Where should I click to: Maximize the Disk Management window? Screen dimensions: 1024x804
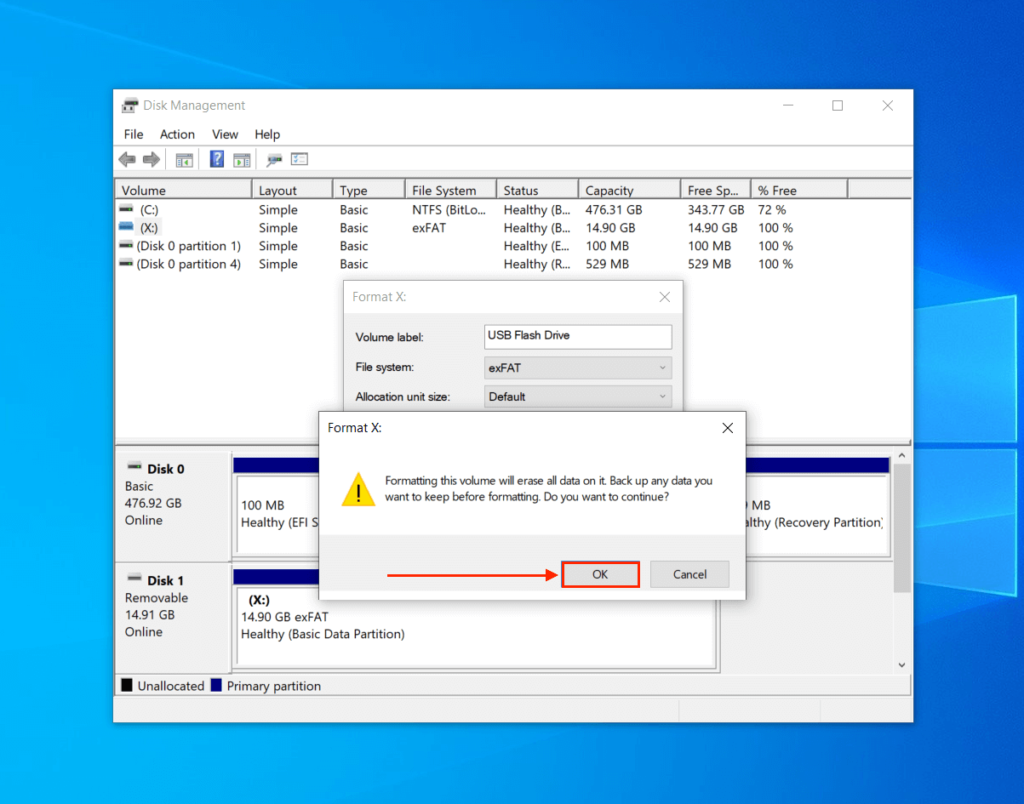(x=837, y=105)
